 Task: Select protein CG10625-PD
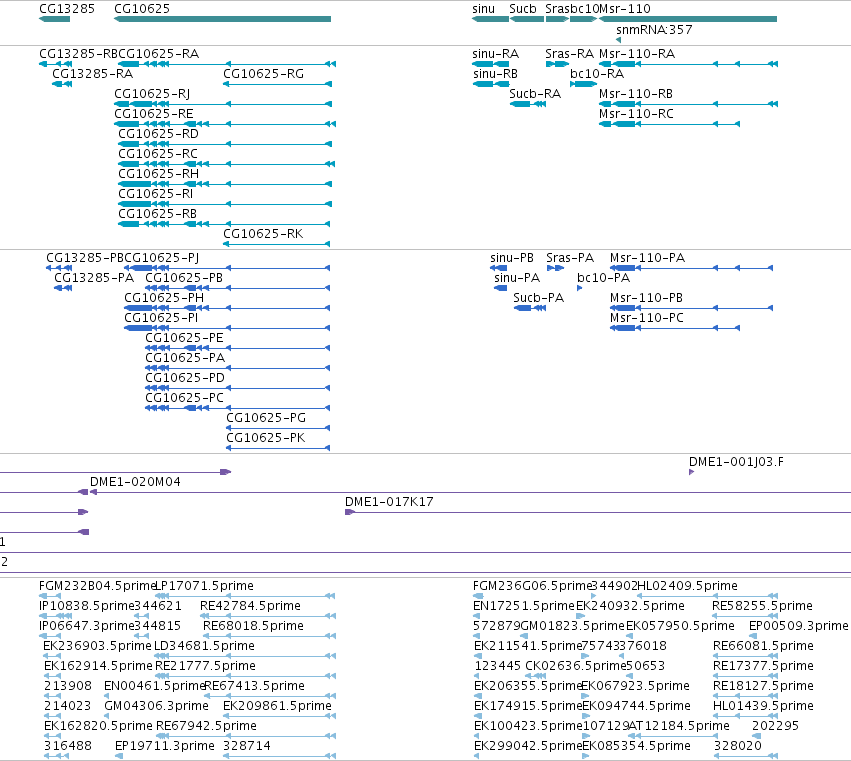coord(237,388)
